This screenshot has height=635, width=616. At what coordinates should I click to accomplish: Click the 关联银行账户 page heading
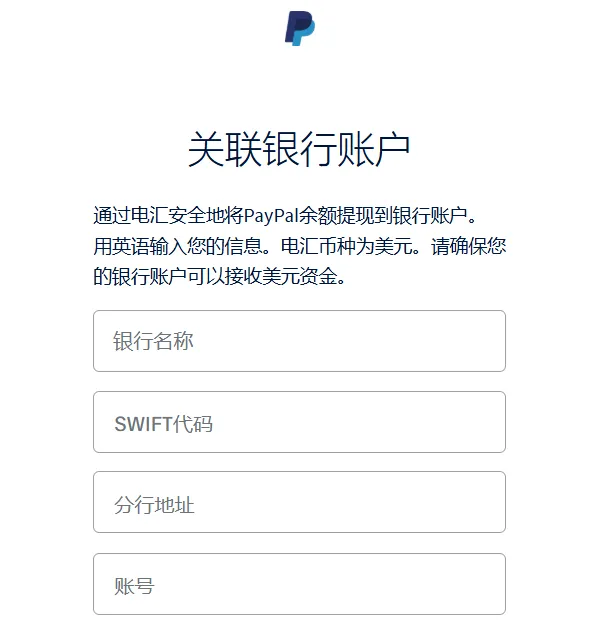coord(299,149)
